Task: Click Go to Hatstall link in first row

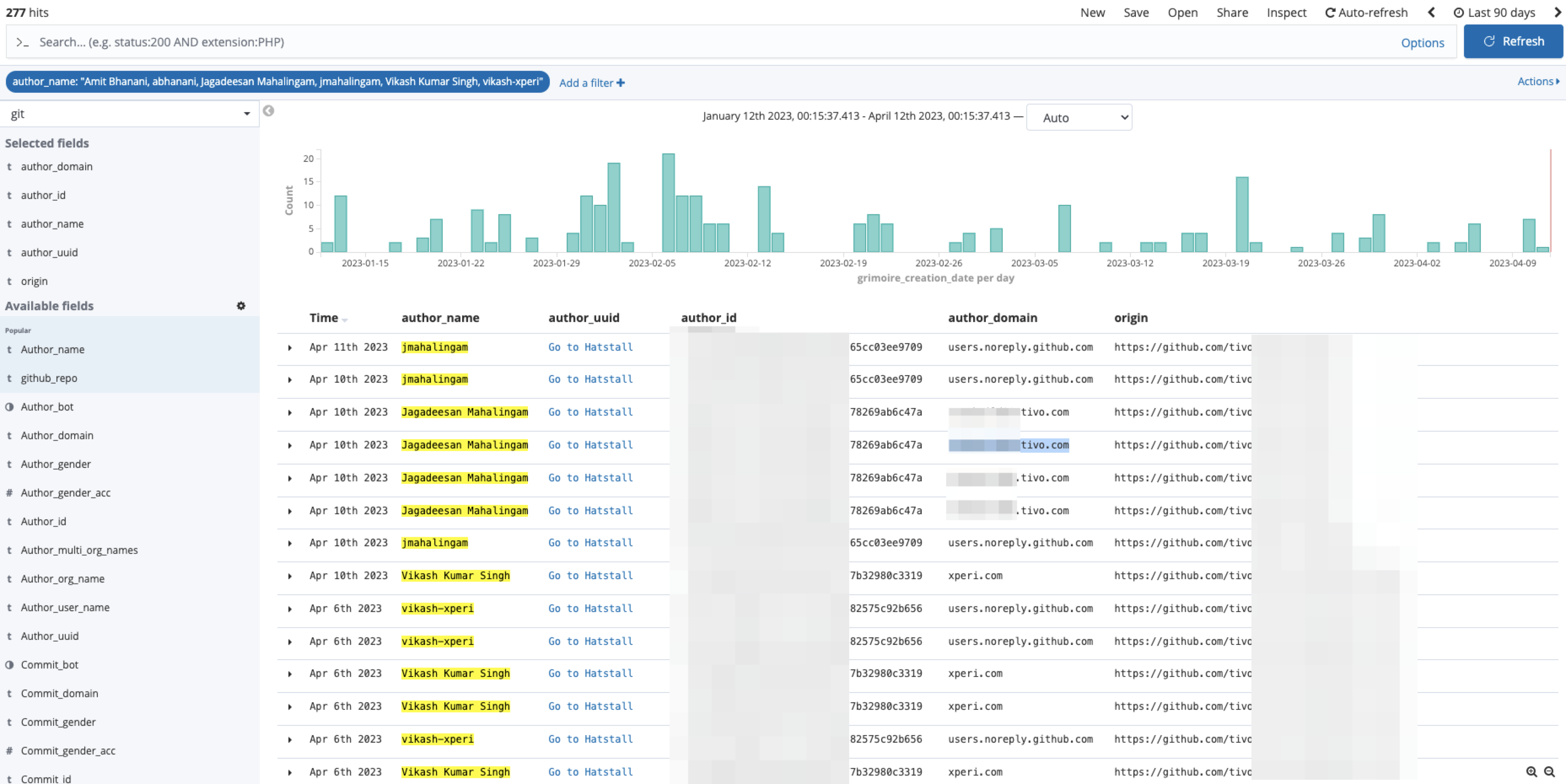Action: coord(590,347)
